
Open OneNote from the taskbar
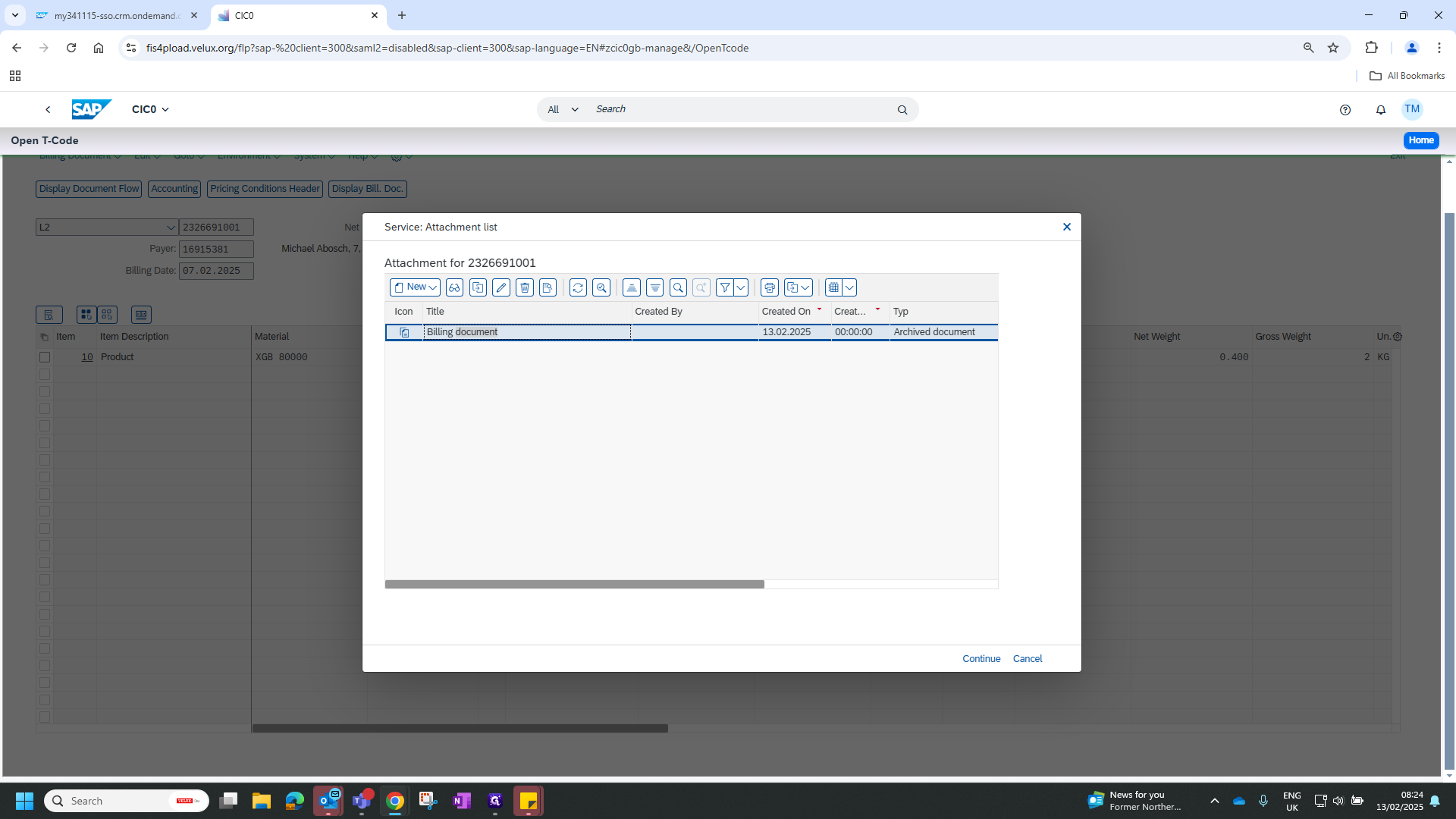pos(462,801)
